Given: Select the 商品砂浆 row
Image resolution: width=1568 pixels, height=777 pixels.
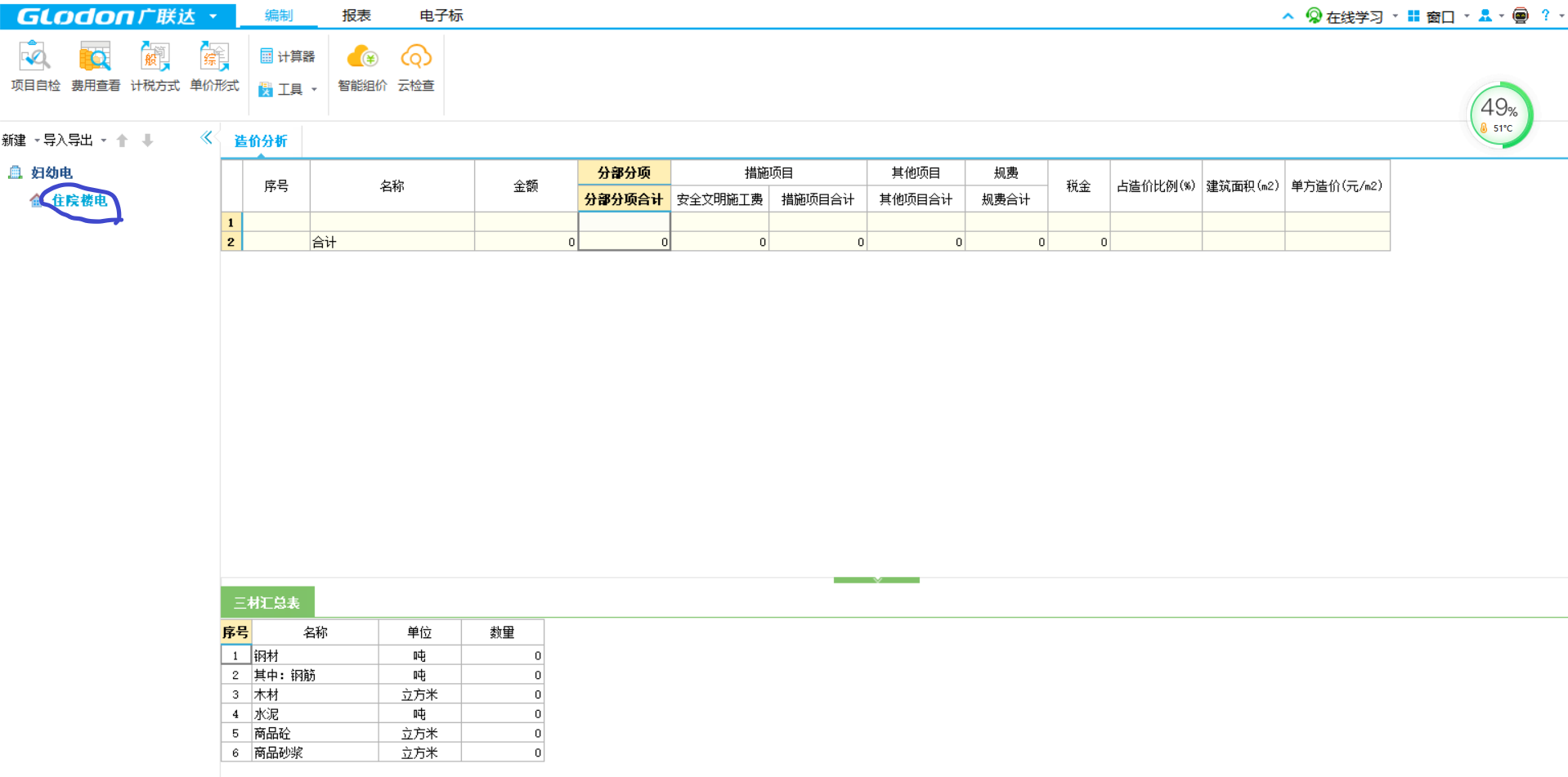Looking at the screenshot, I should click(382, 752).
